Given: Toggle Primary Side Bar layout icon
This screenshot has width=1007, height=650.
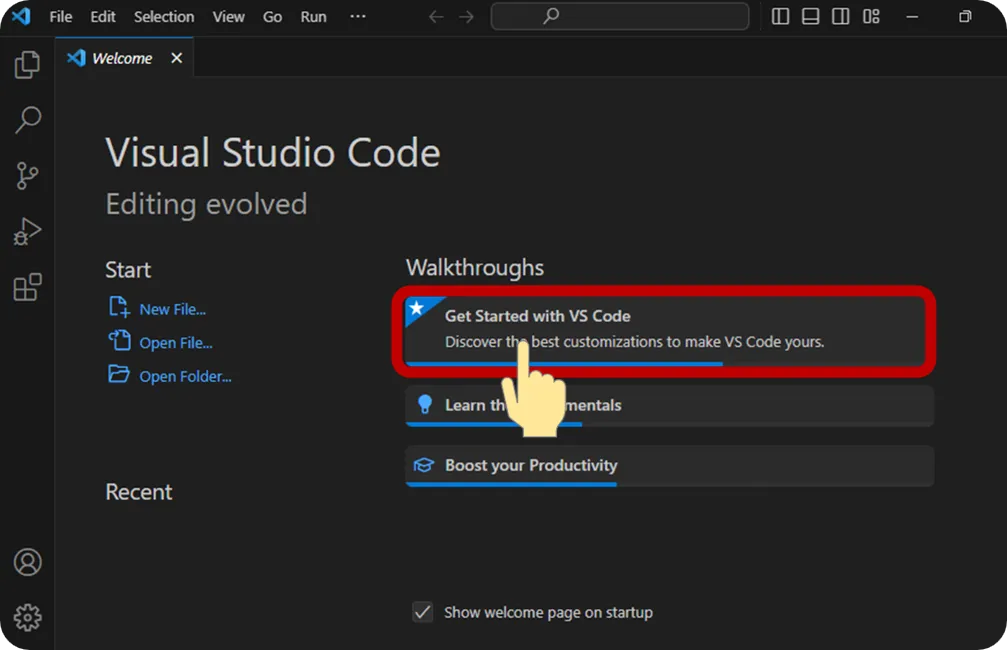Looking at the screenshot, I should [781, 17].
